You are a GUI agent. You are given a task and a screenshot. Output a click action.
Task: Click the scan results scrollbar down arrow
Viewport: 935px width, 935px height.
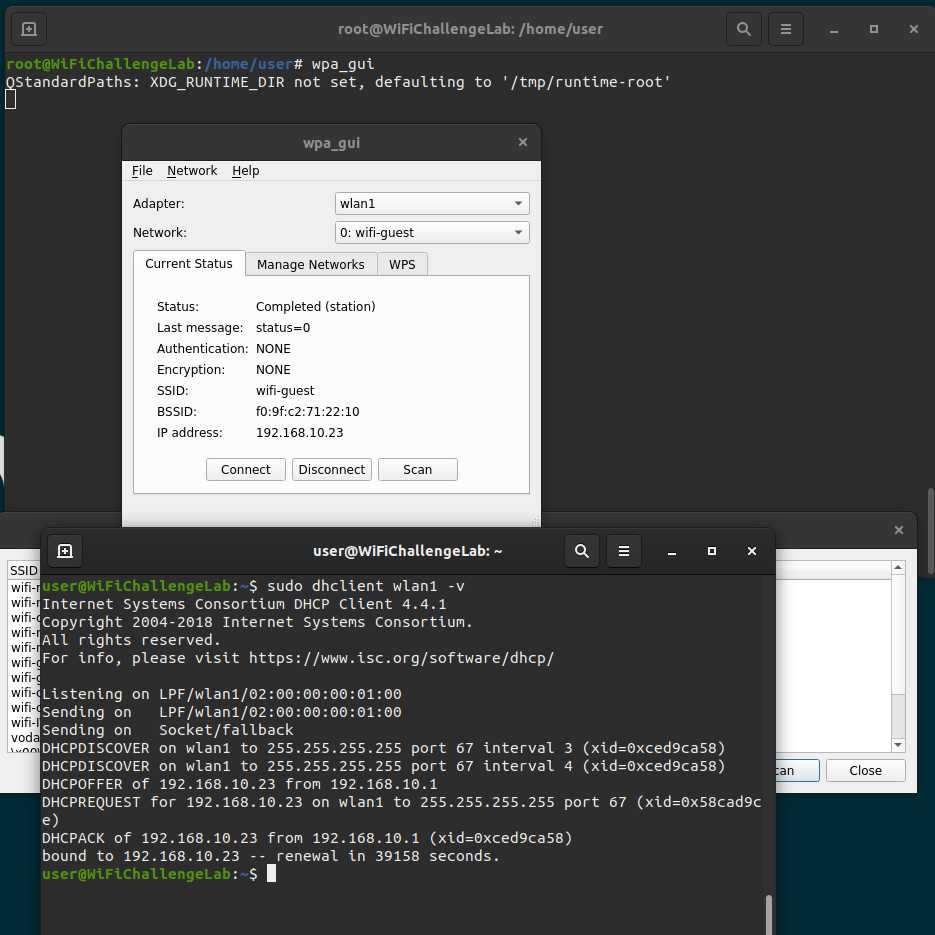(x=897, y=745)
